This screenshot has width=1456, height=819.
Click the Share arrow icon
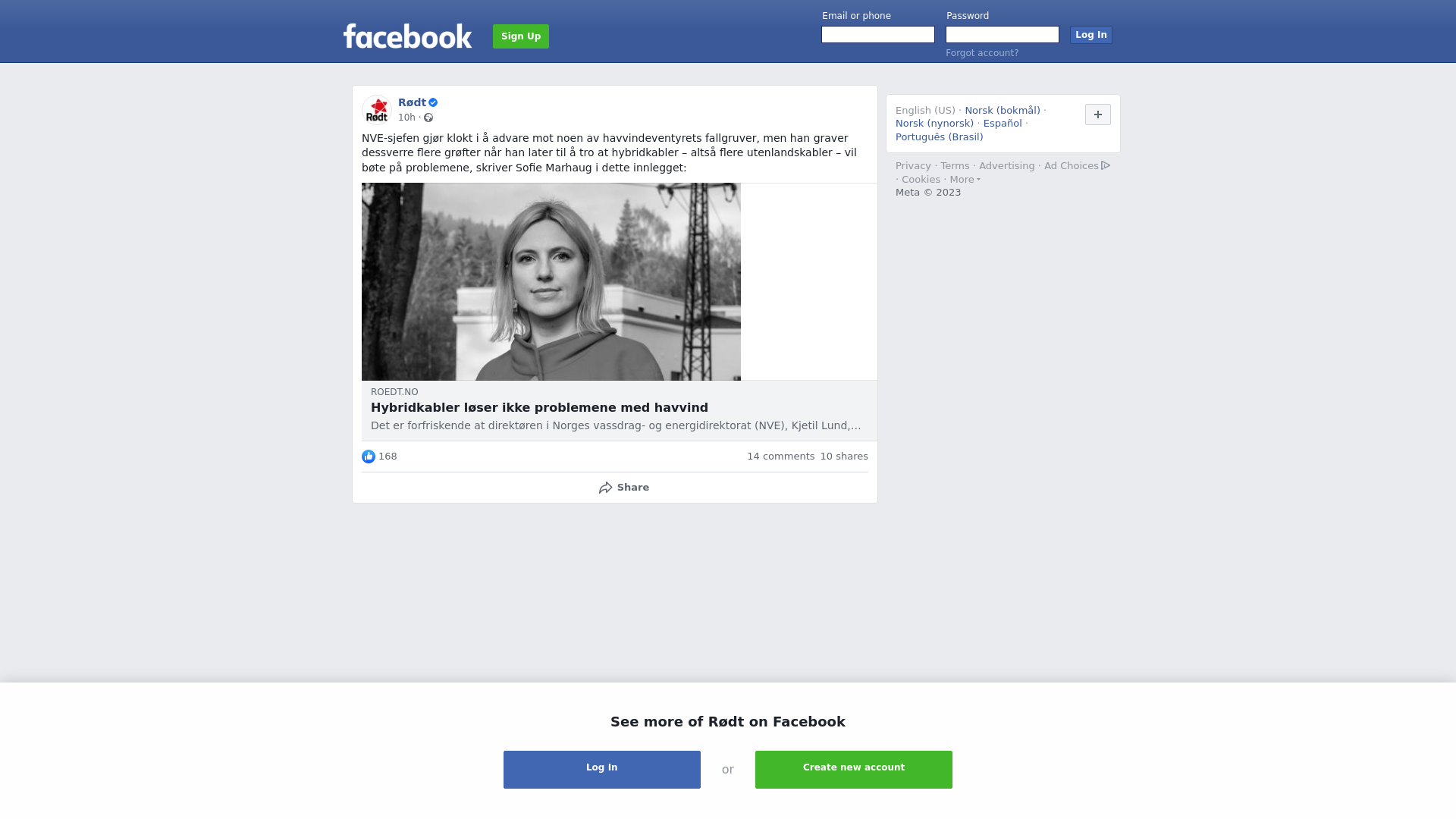tap(605, 488)
